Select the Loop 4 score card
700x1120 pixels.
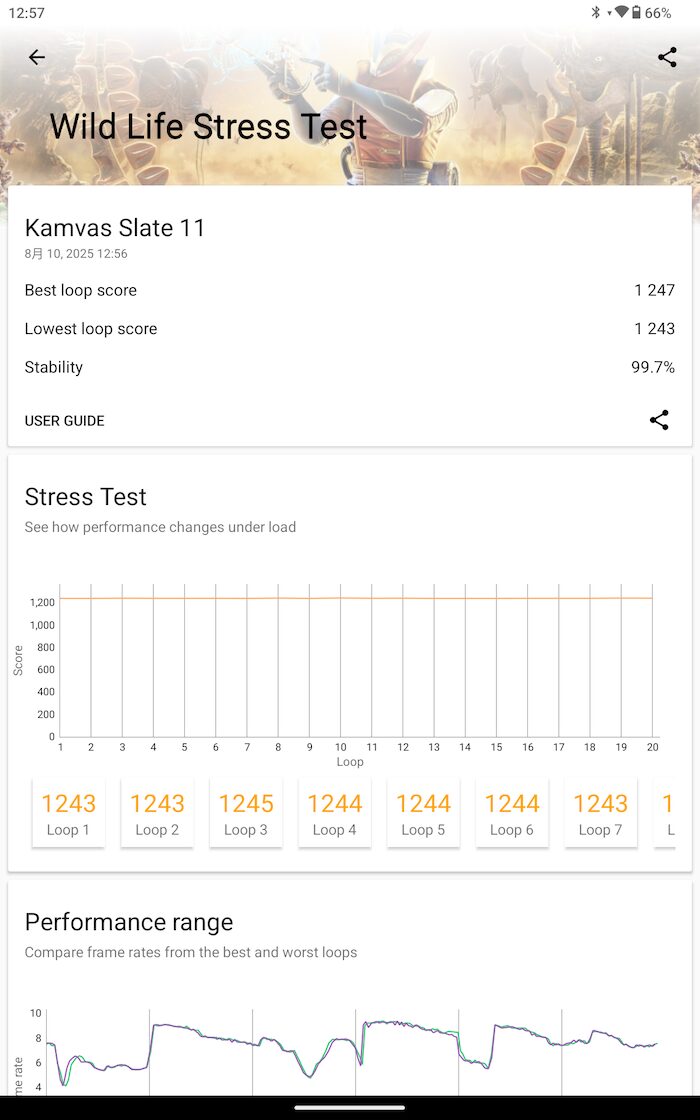pyautogui.click(x=334, y=813)
